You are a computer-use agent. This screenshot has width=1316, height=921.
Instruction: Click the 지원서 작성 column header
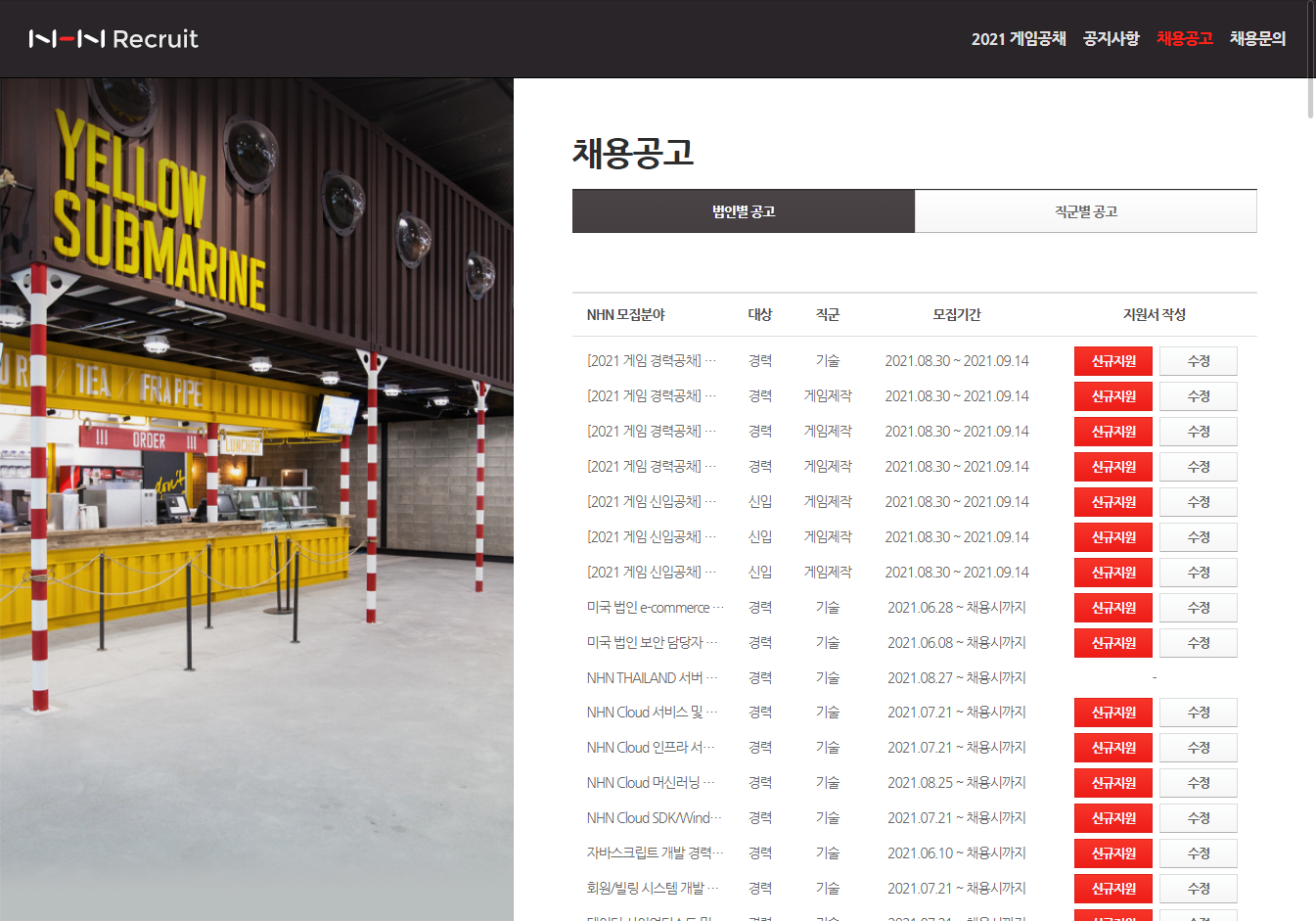[x=1155, y=315]
